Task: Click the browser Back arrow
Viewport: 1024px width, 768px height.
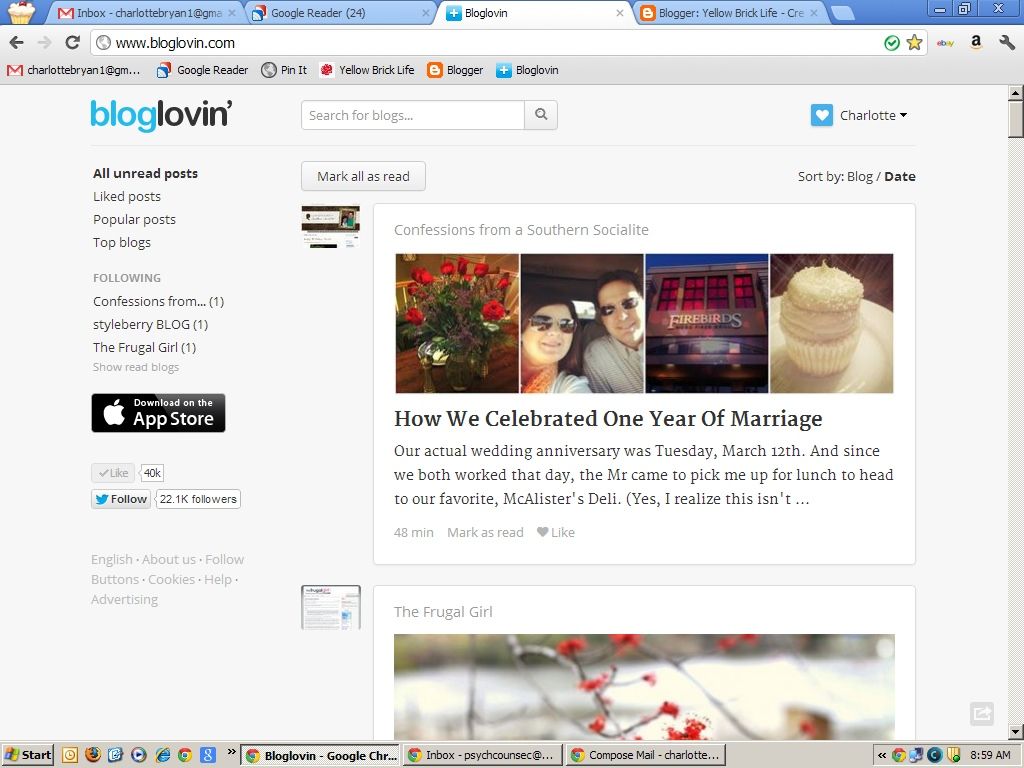Action: (x=16, y=43)
